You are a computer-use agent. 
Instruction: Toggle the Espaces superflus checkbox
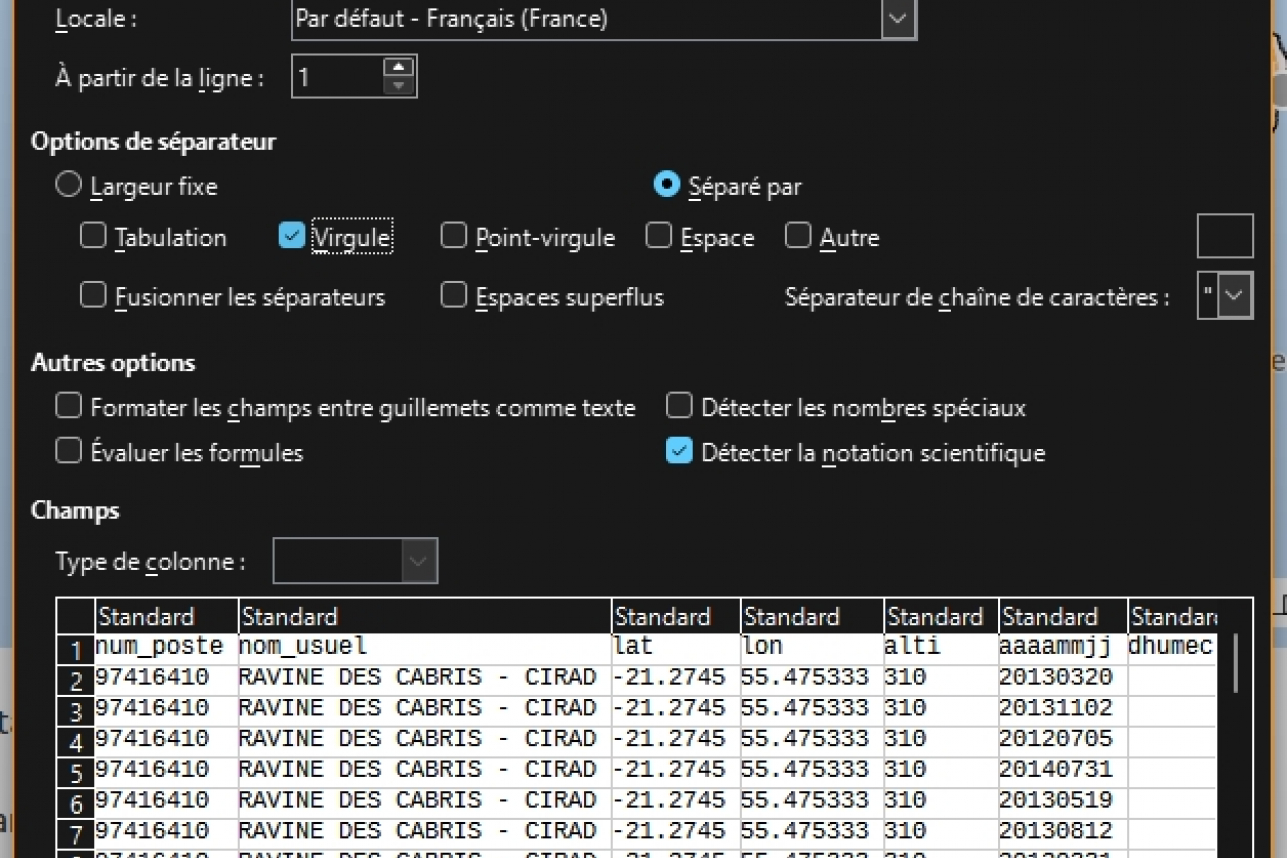click(x=454, y=296)
